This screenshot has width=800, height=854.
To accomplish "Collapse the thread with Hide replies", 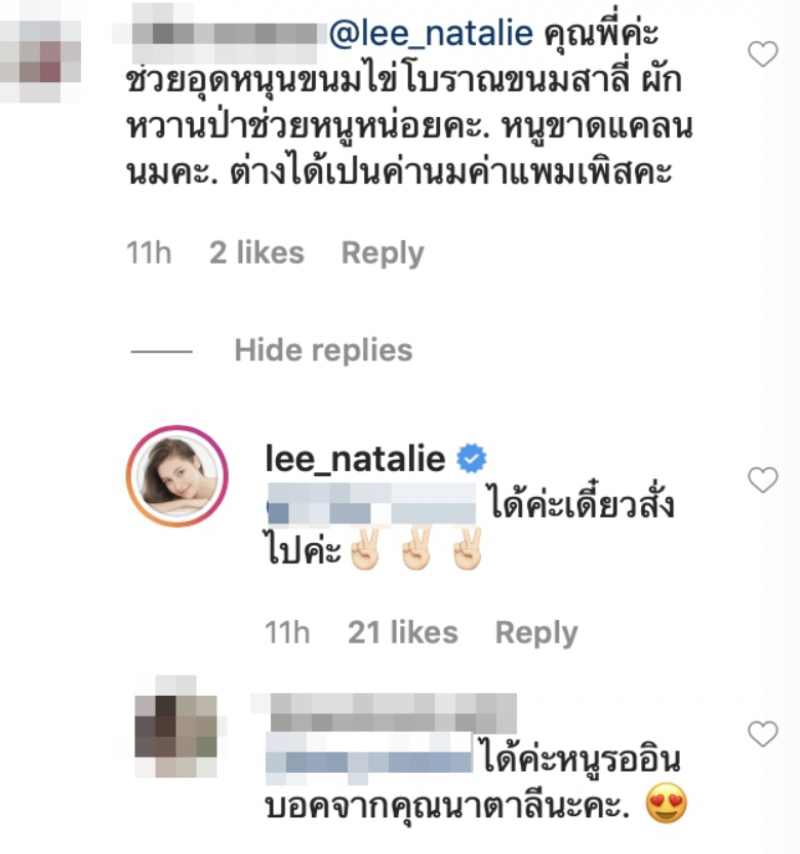I will pos(323,350).
